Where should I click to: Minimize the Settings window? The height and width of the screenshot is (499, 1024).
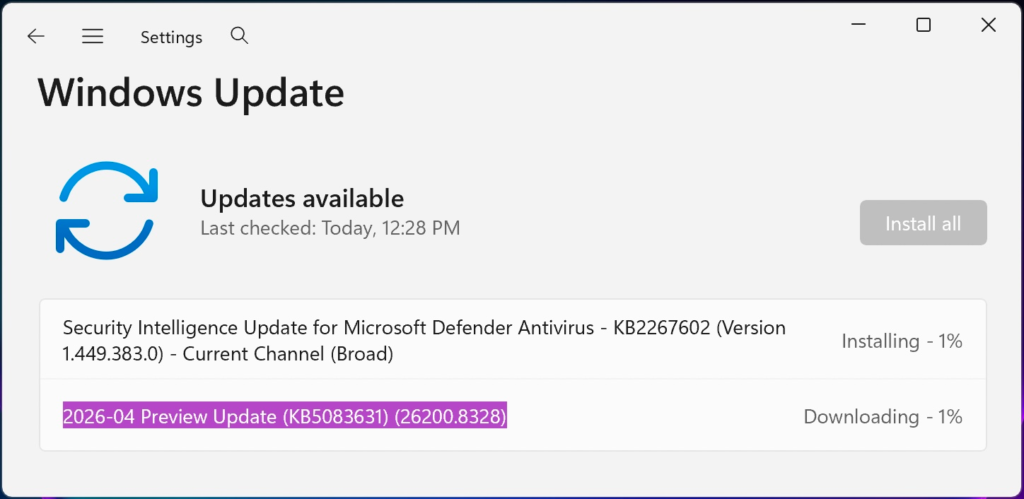[x=859, y=25]
